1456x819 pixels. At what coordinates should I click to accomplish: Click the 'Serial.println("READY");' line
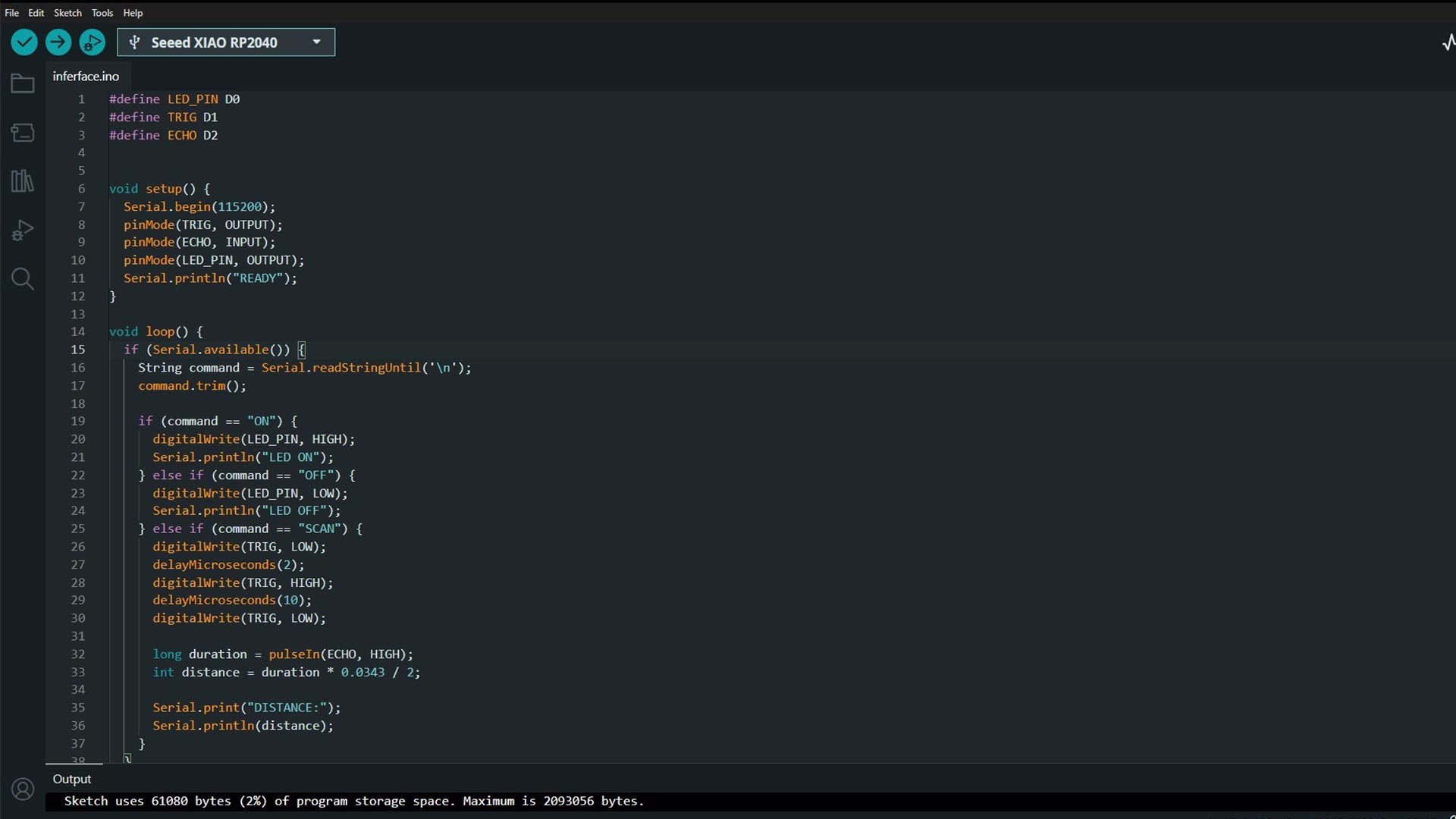[211, 278]
